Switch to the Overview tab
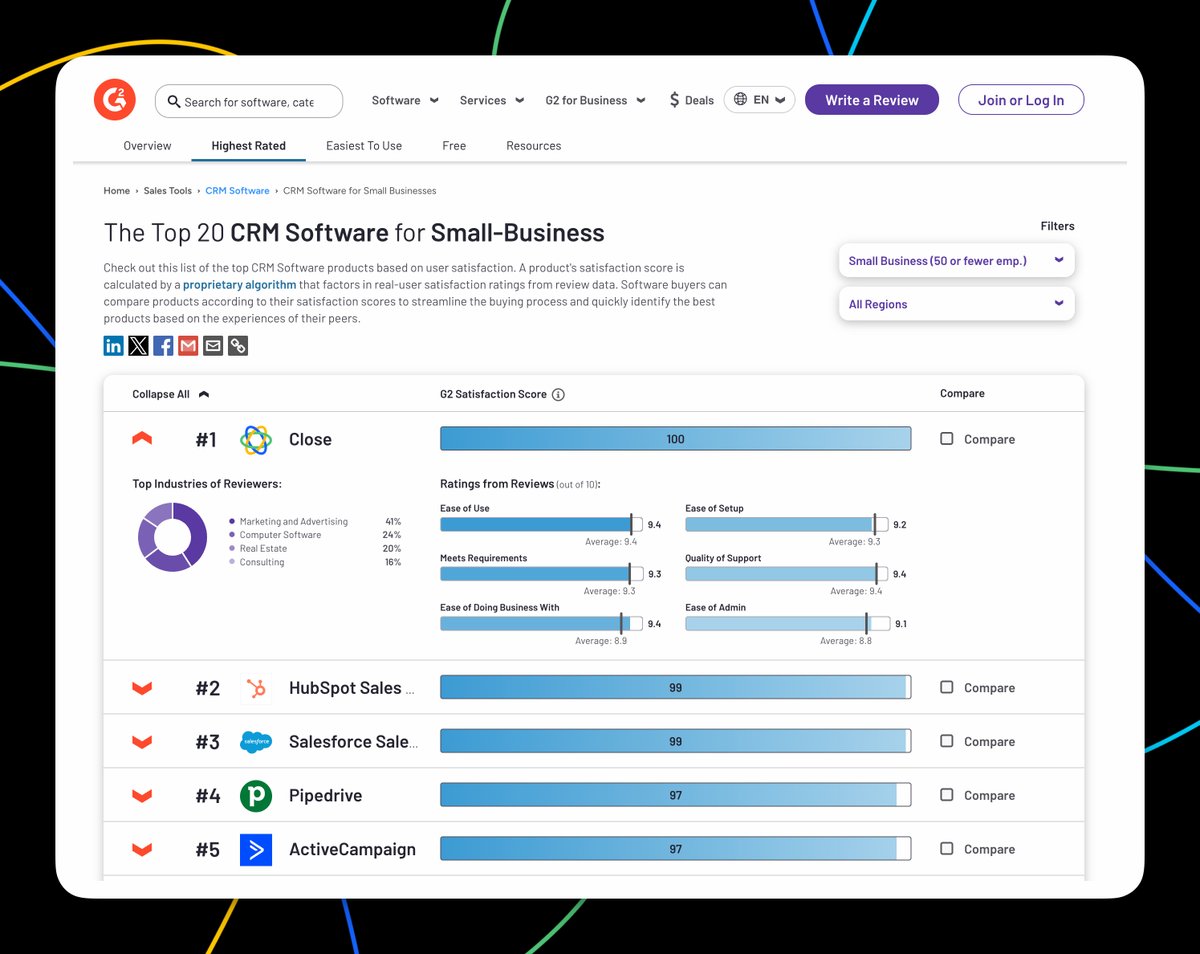Screen dimensions: 1200x954 click(x=147, y=146)
